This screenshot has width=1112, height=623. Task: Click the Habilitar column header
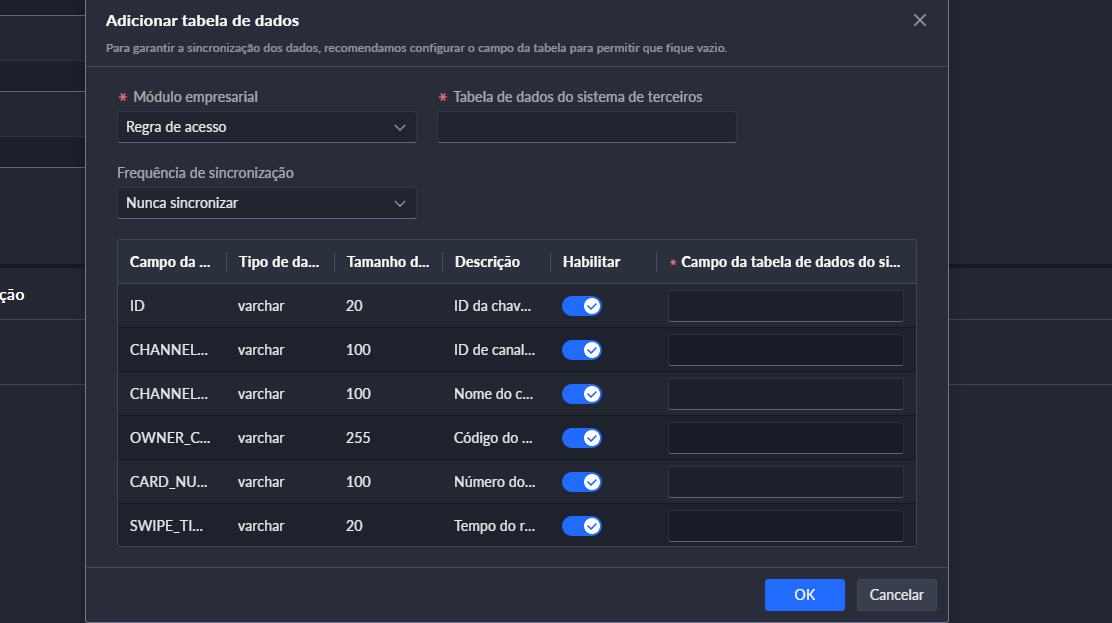pyautogui.click(x=591, y=262)
